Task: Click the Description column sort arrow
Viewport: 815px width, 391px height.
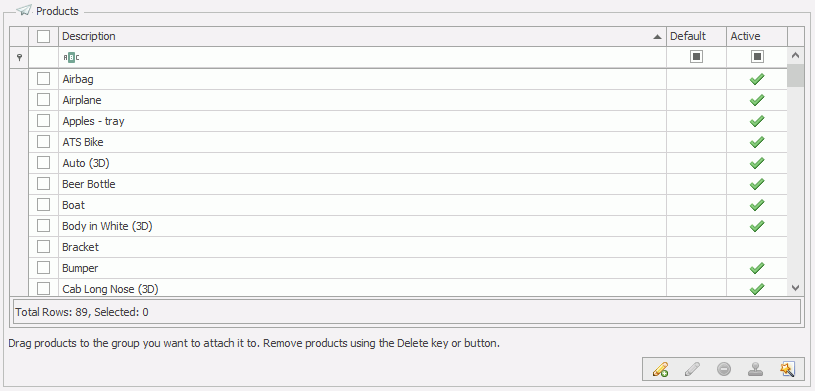Action: 658,37
